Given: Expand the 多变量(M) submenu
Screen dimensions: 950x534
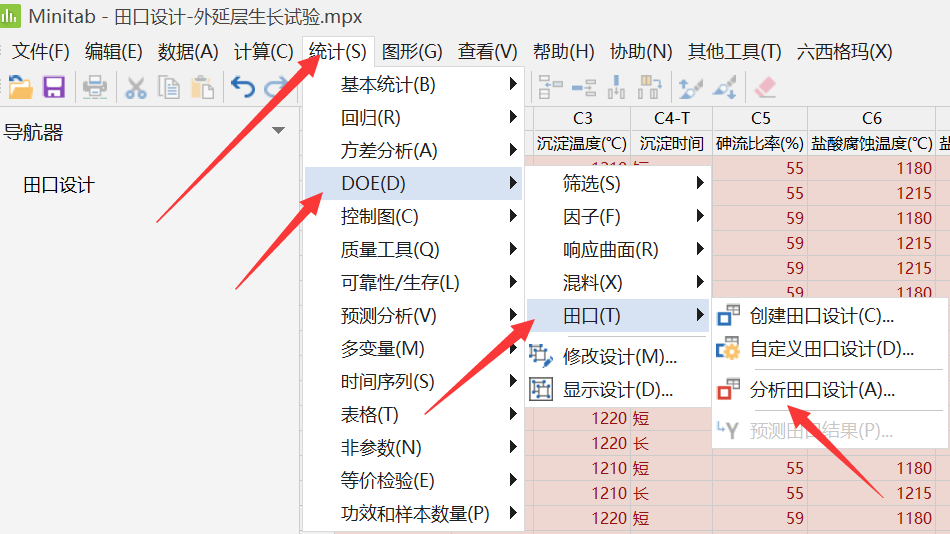Looking at the screenshot, I should pos(413,349).
